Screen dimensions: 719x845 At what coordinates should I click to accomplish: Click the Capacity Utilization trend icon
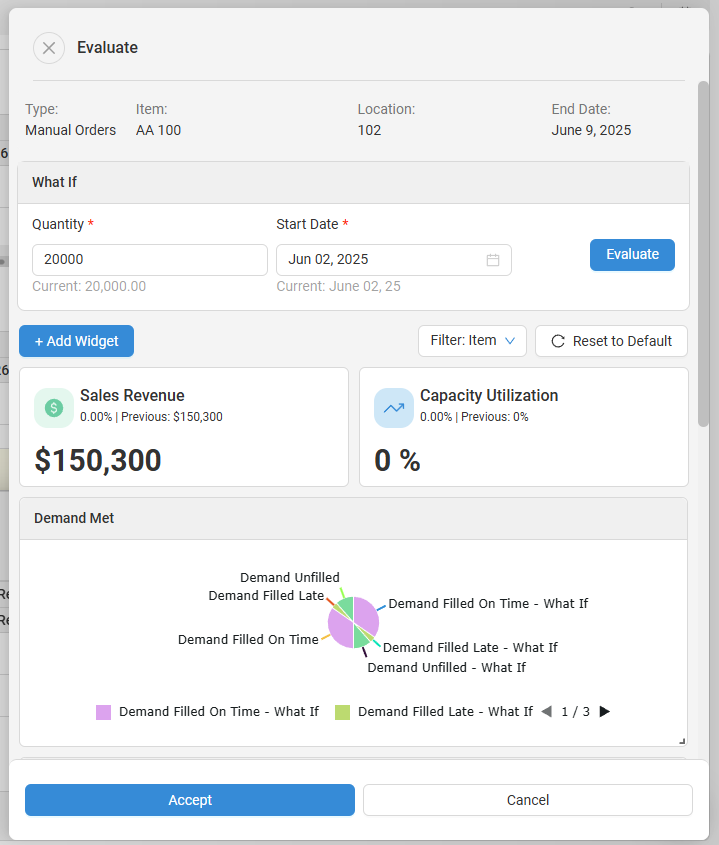394,408
